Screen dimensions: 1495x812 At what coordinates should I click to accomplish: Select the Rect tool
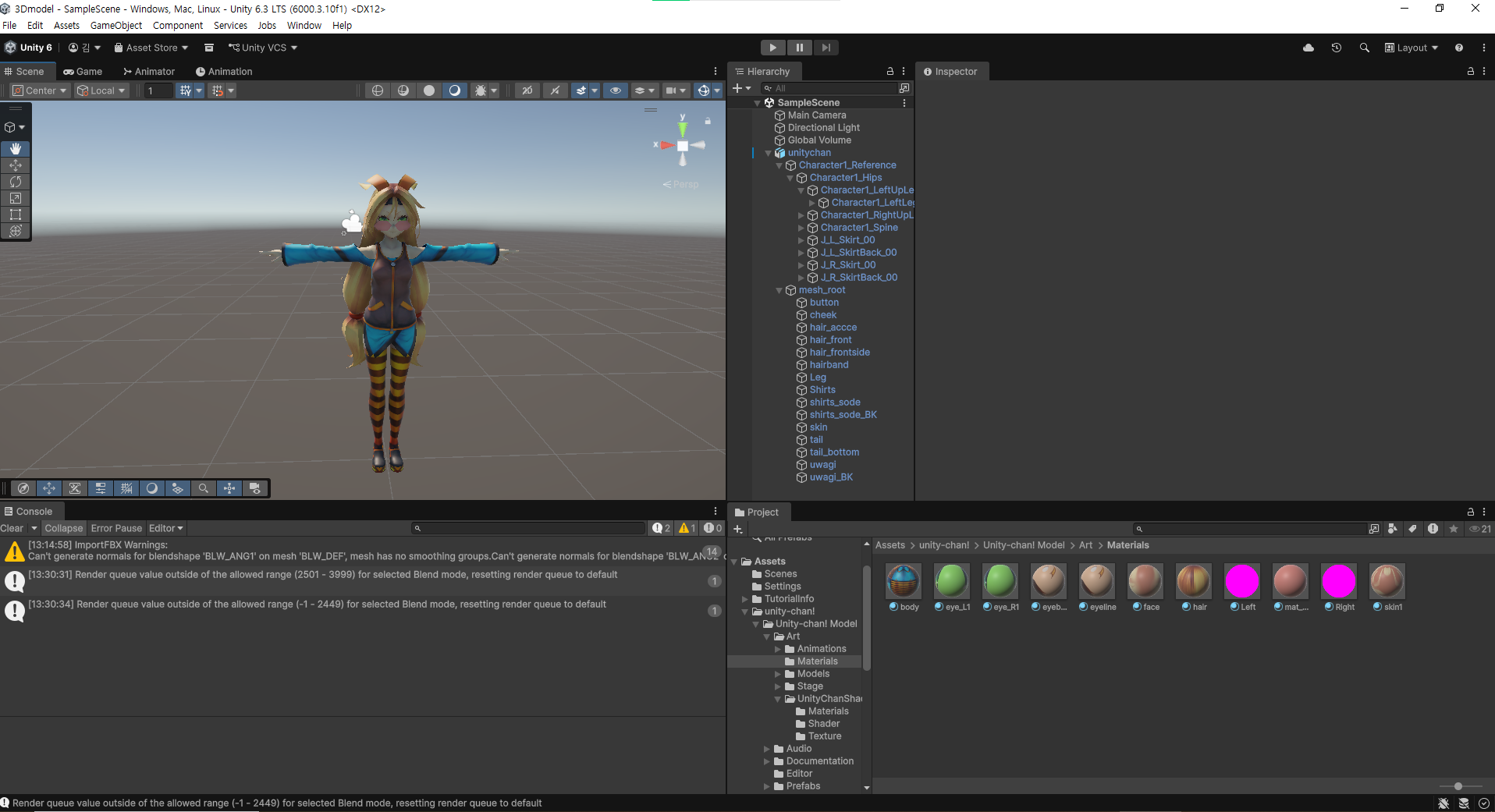pos(16,215)
